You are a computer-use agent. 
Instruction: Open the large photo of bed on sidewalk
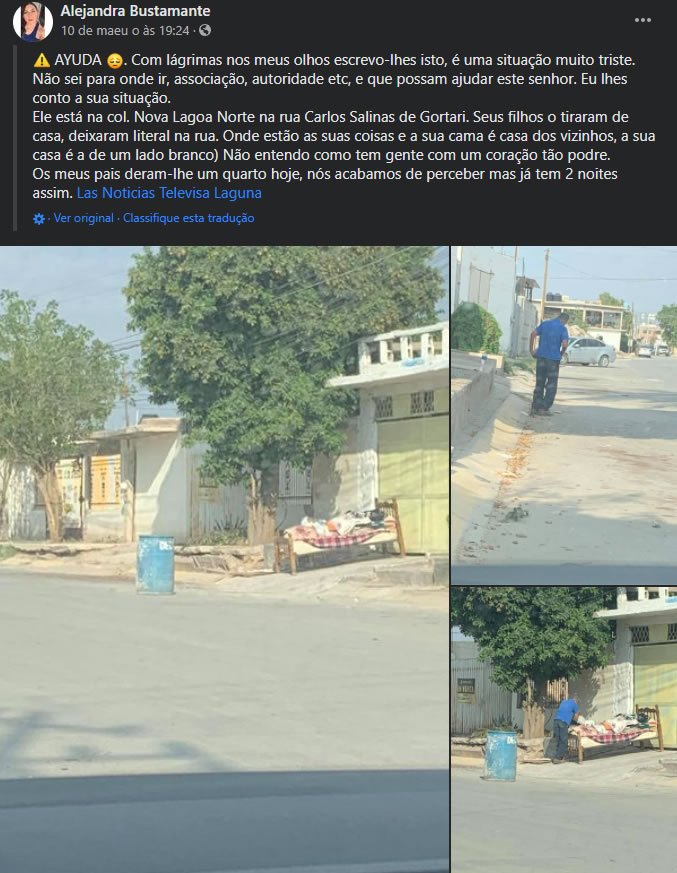coord(224,559)
